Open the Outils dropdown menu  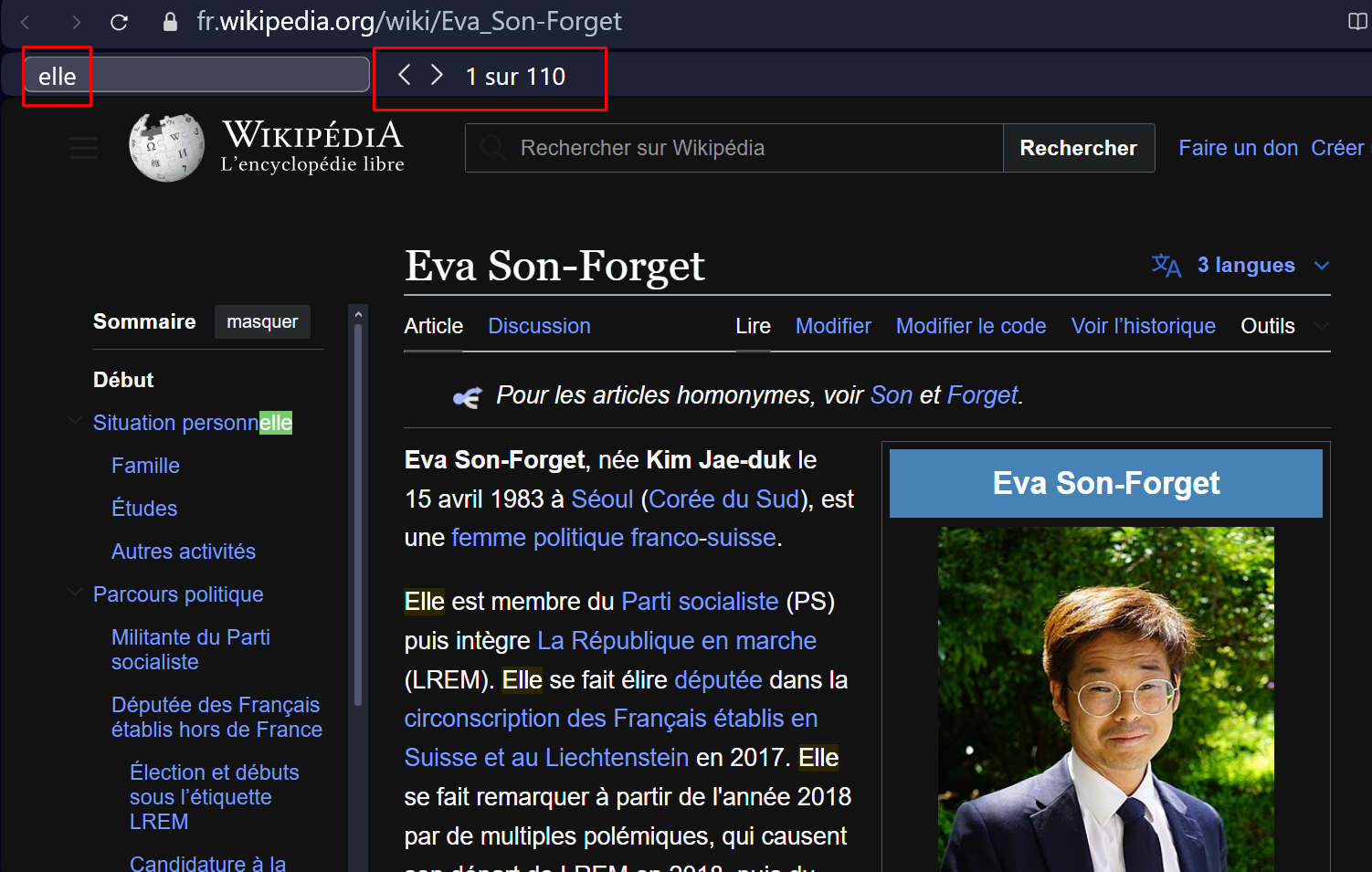click(1283, 326)
